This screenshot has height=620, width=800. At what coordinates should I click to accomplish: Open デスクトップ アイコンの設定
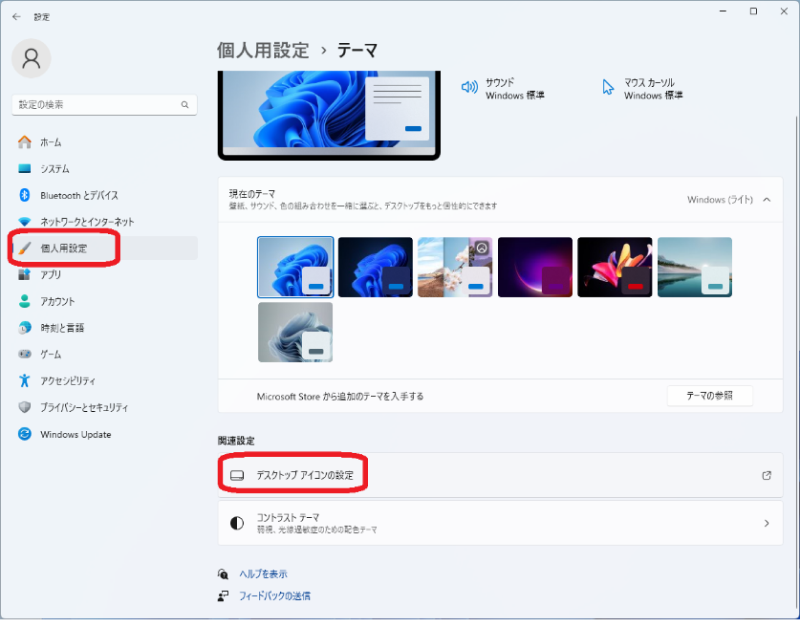[x=306, y=475]
